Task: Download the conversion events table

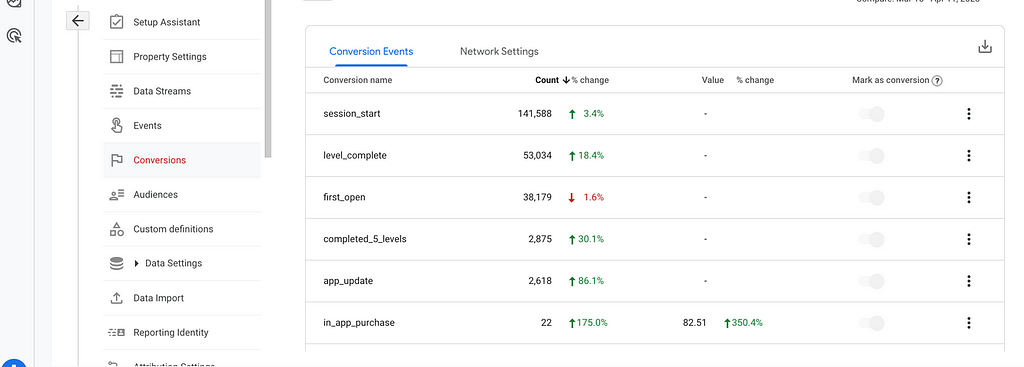Action: tap(985, 47)
